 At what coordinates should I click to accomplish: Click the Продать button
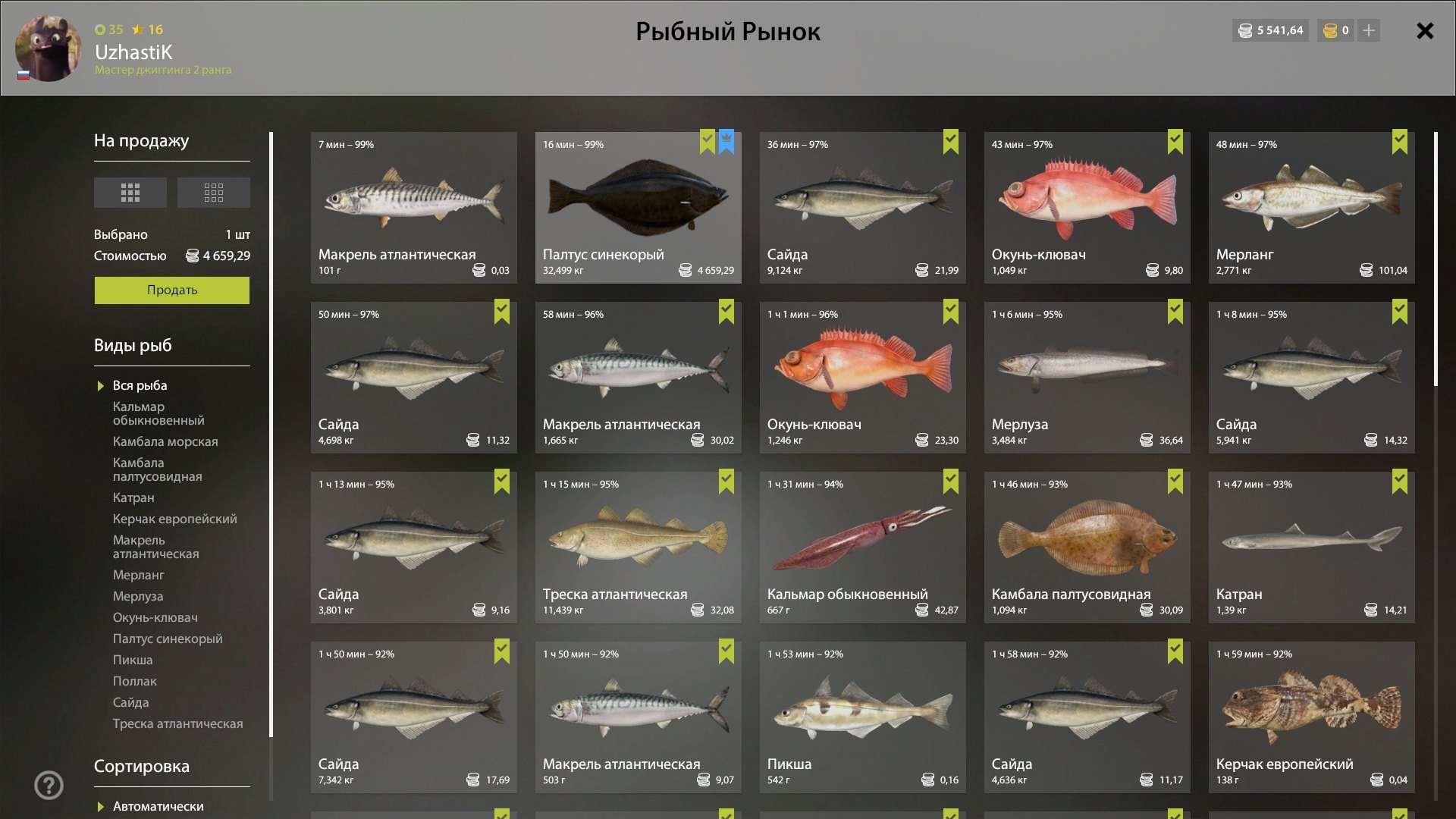coord(172,290)
